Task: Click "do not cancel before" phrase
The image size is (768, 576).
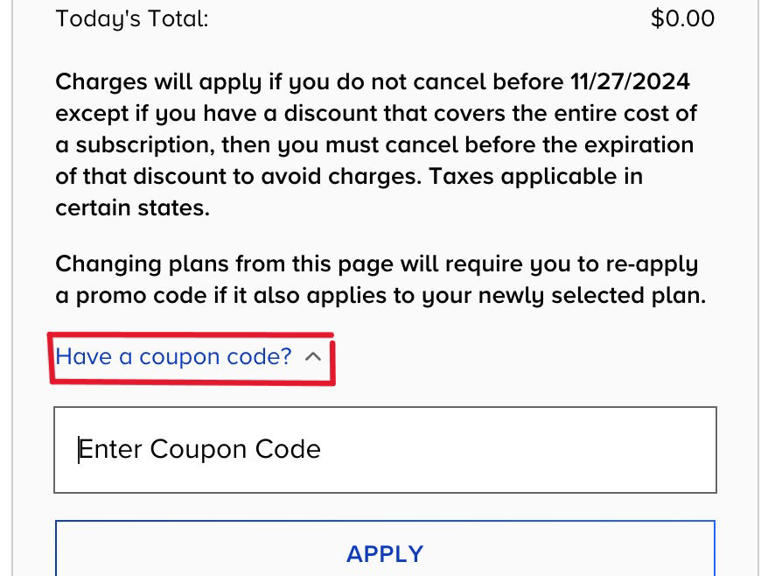Action: pyautogui.click(x=433, y=81)
